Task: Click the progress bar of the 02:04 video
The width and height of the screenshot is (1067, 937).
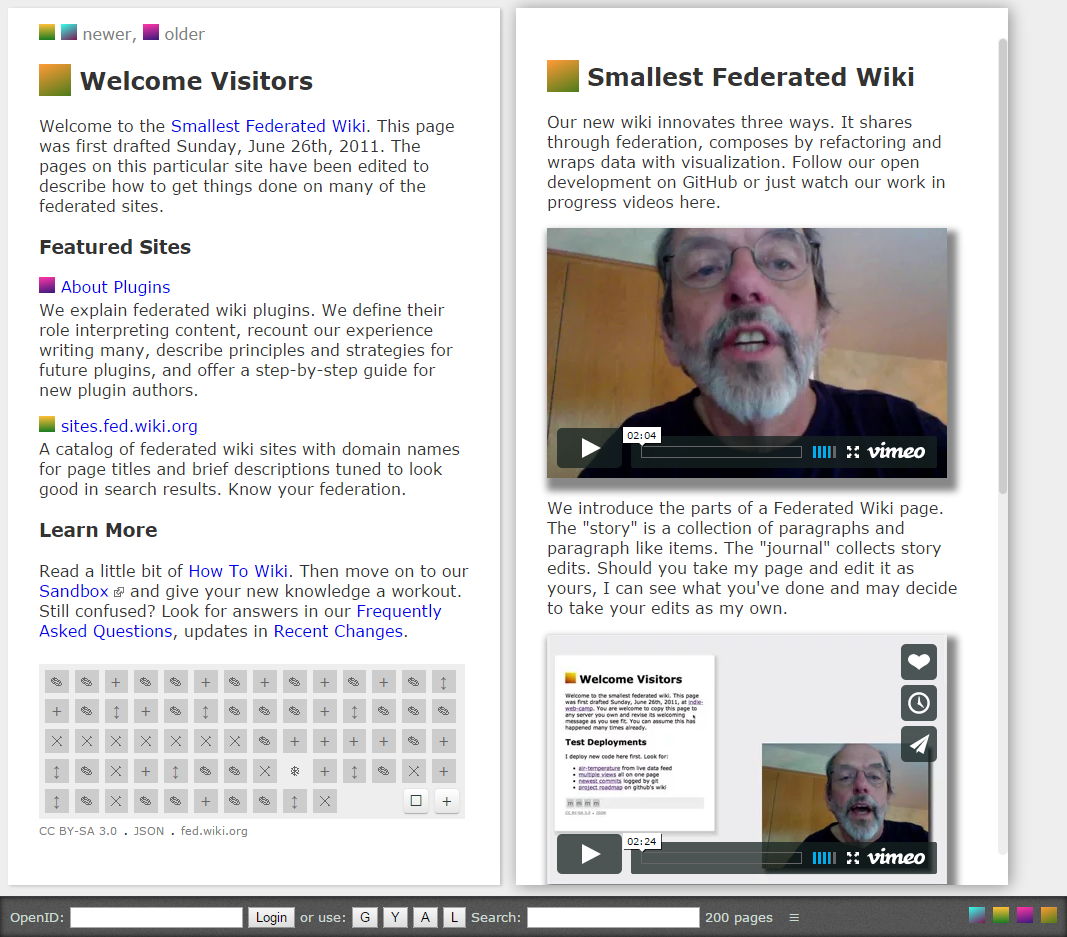Action: click(721, 452)
